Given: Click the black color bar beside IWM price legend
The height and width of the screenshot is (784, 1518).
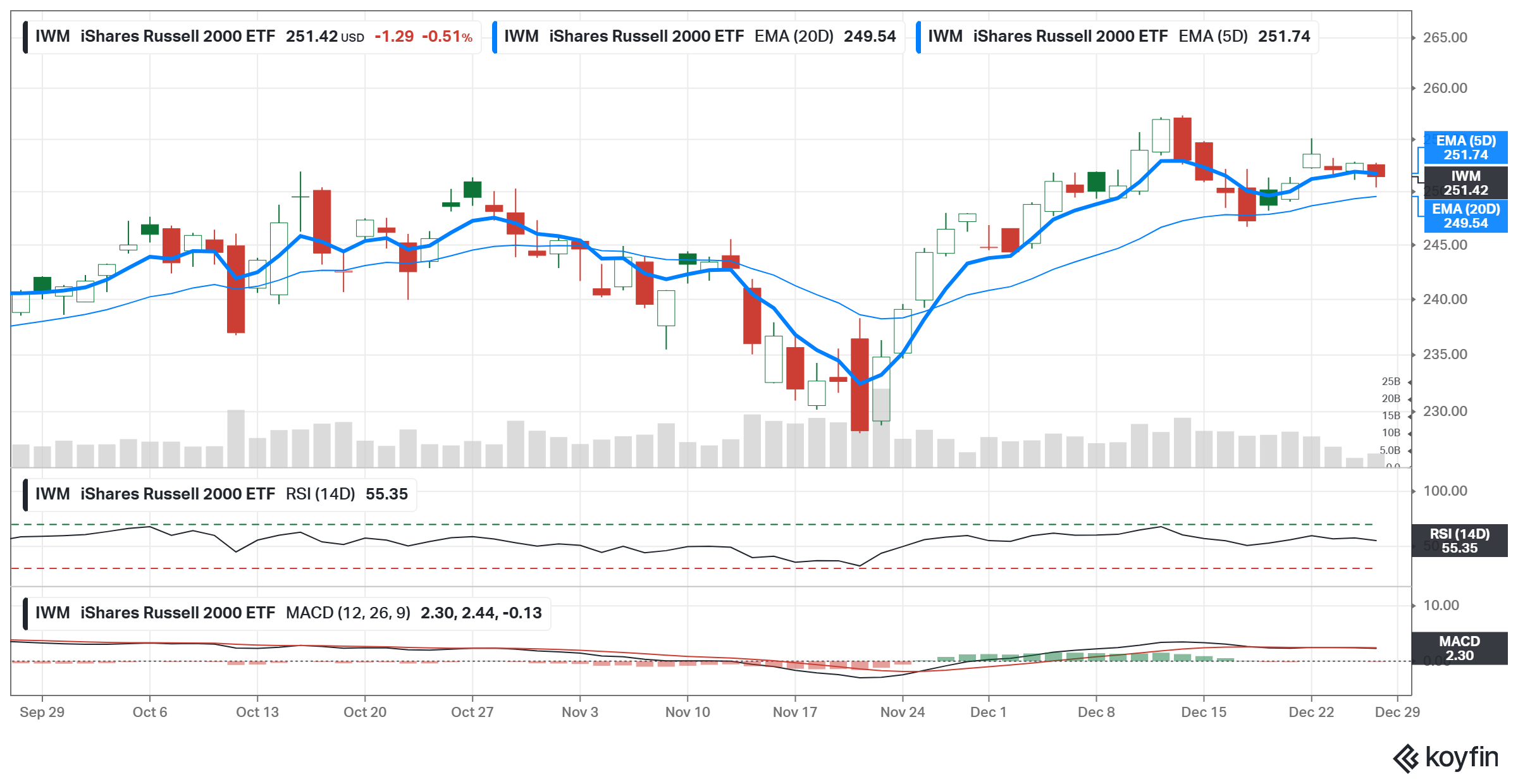Looking at the screenshot, I should pos(25,37).
